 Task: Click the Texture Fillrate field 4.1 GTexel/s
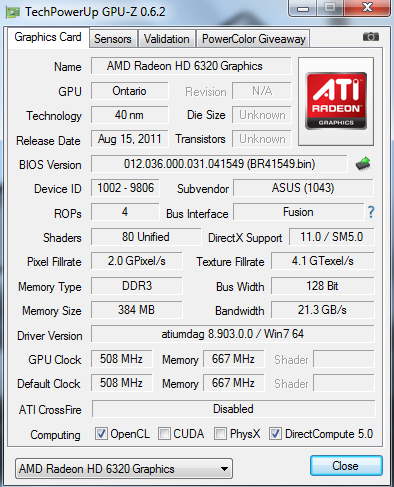(323, 261)
